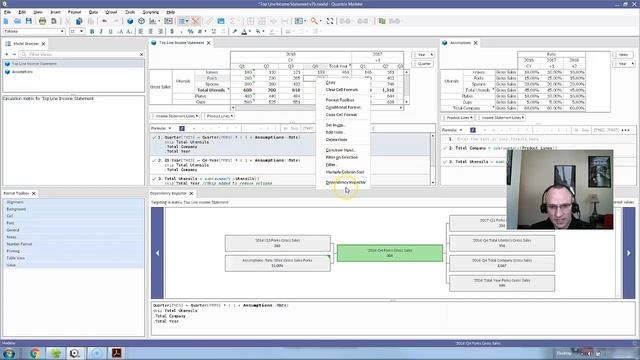
Task: Open the magnifier zoom tool
Action: tap(314, 21)
